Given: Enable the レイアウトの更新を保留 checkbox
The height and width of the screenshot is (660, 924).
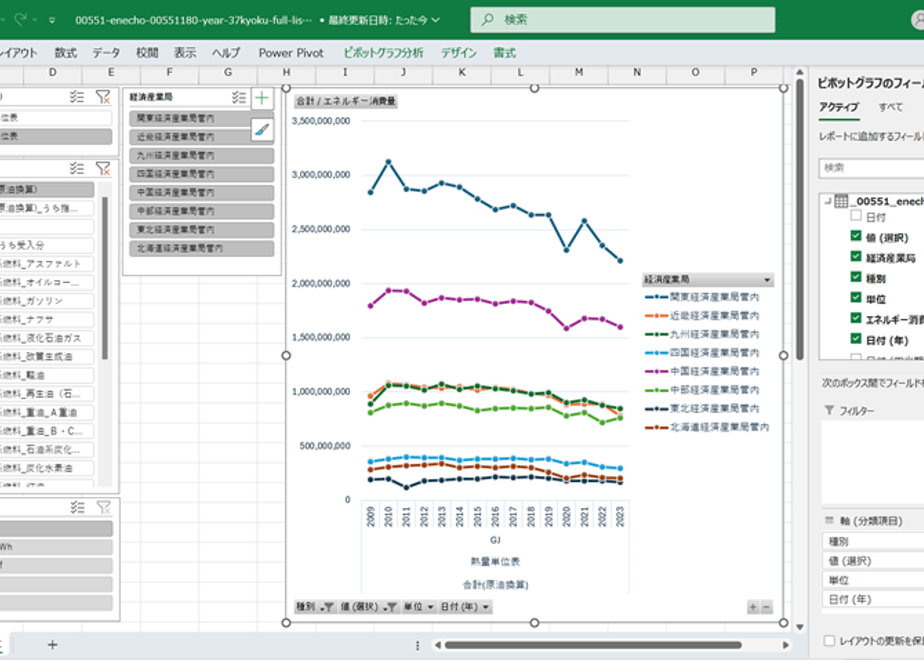Looking at the screenshot, I should [x=830, y=641].
